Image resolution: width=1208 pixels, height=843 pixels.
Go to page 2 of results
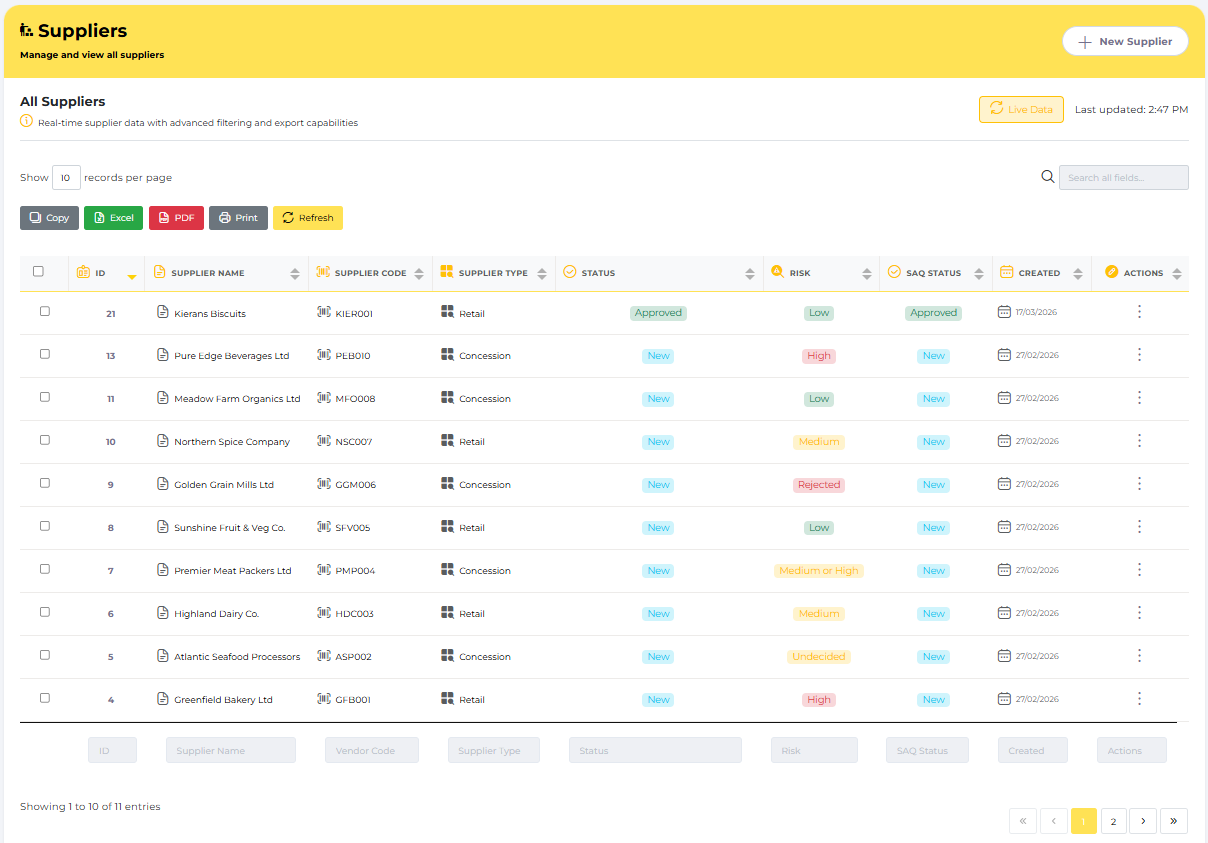tap(1113, 821)
